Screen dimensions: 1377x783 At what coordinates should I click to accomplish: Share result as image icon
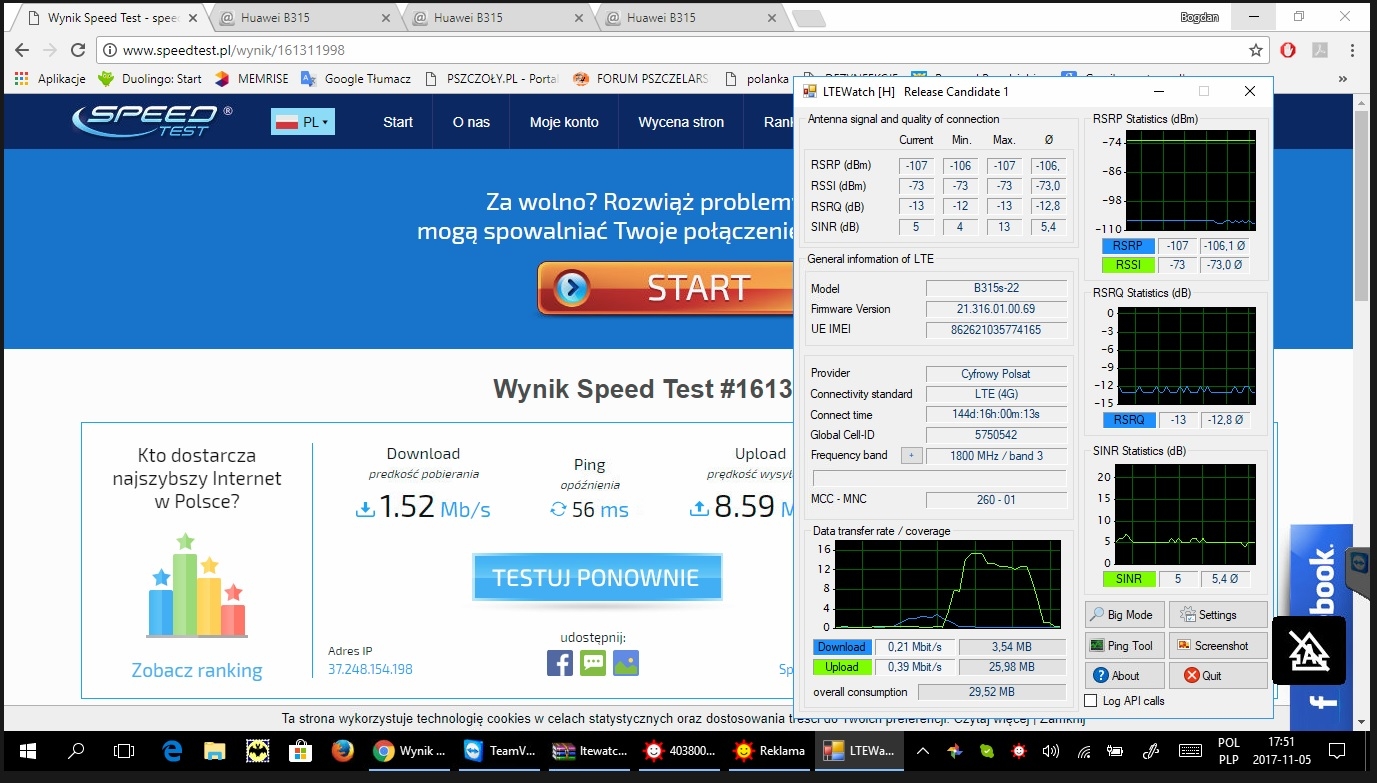[x=626, y=662]
